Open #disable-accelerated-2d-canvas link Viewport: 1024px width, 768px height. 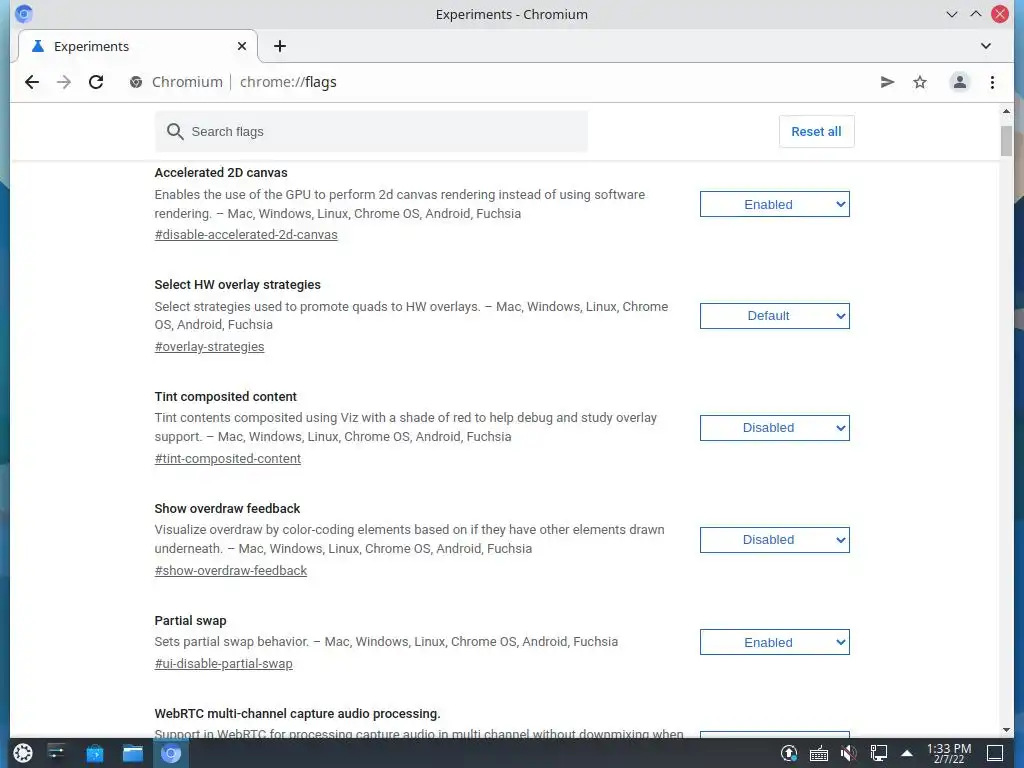click(x=246, y=234)
